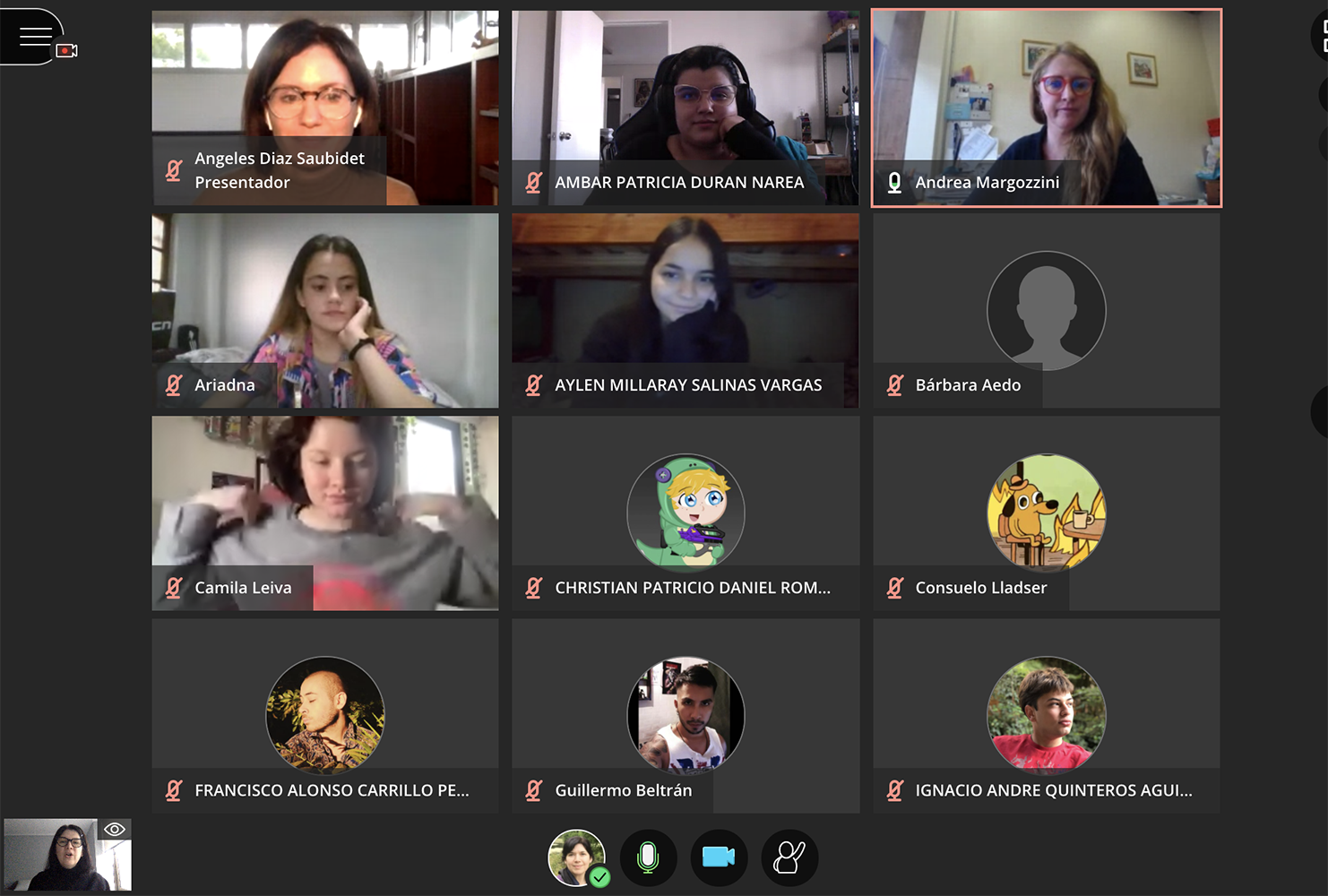
Task: Toggle the blue video camera button
Action: pos(719,858)
